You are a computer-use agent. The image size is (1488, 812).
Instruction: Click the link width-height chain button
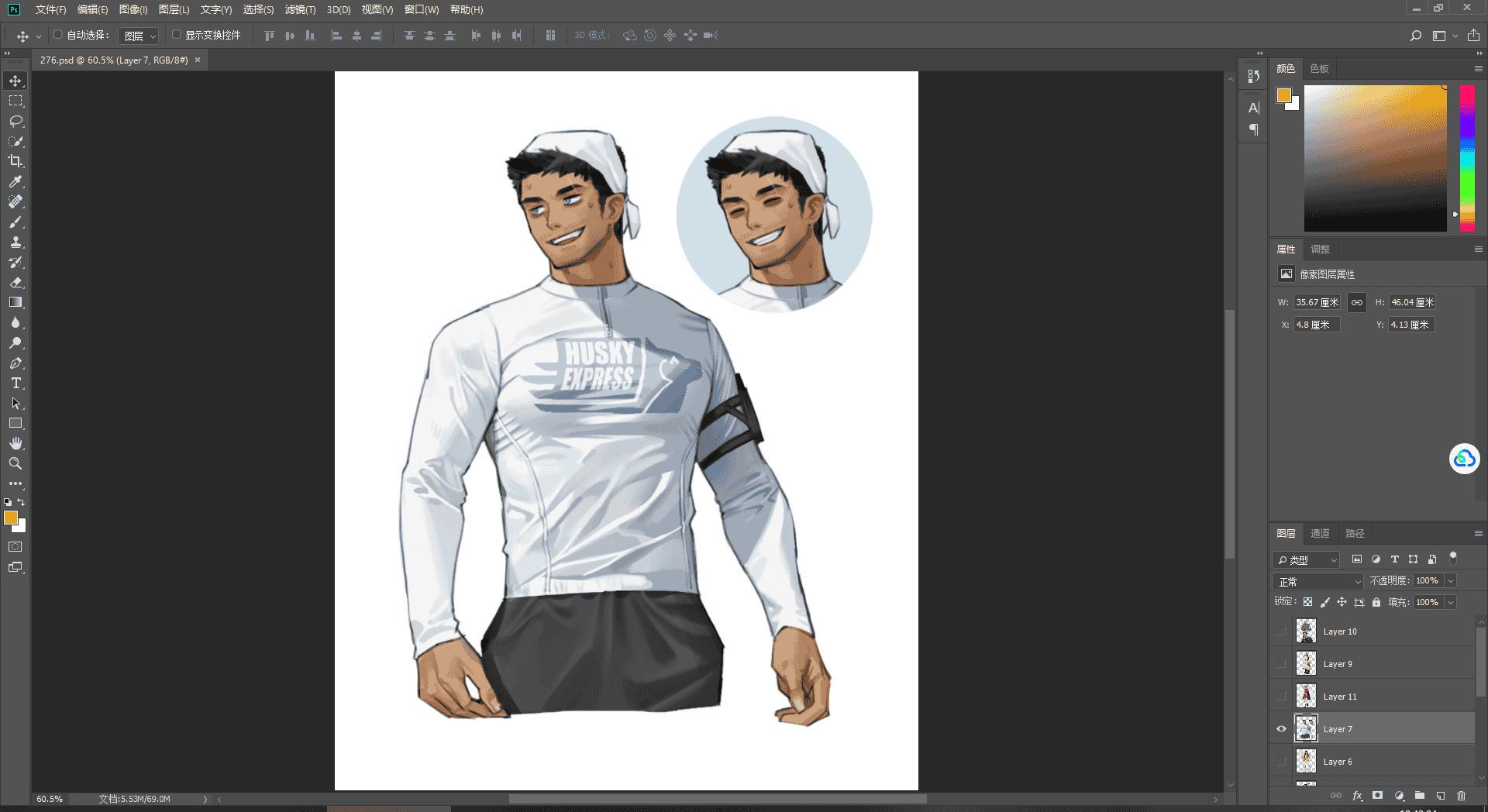[x=1356, y=302]
